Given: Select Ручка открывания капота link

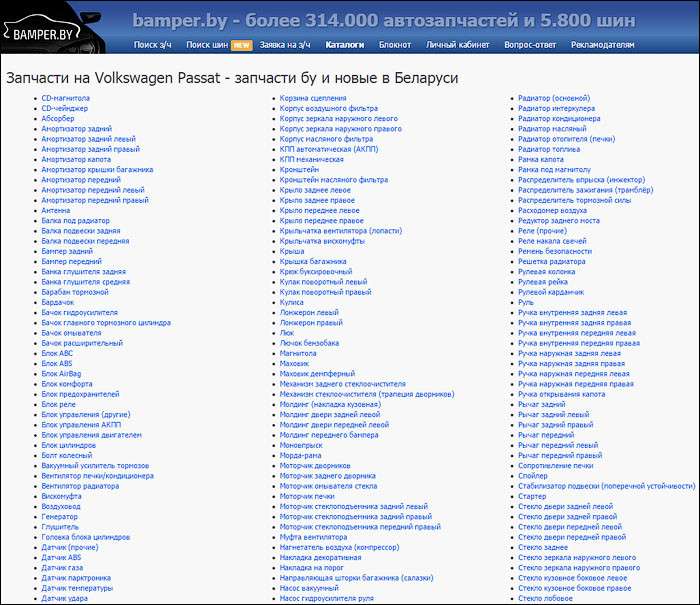Looking at the screenshot, I should [561, 394].
